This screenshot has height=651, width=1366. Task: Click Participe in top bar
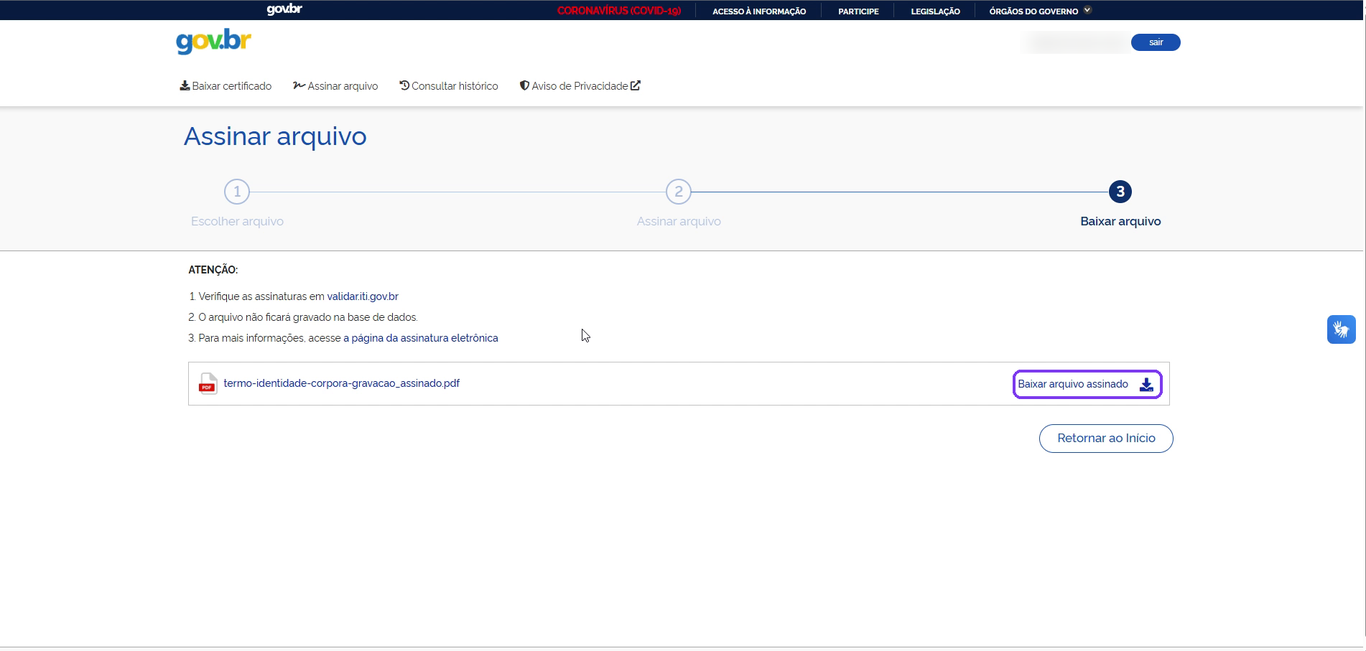[858, 11]
